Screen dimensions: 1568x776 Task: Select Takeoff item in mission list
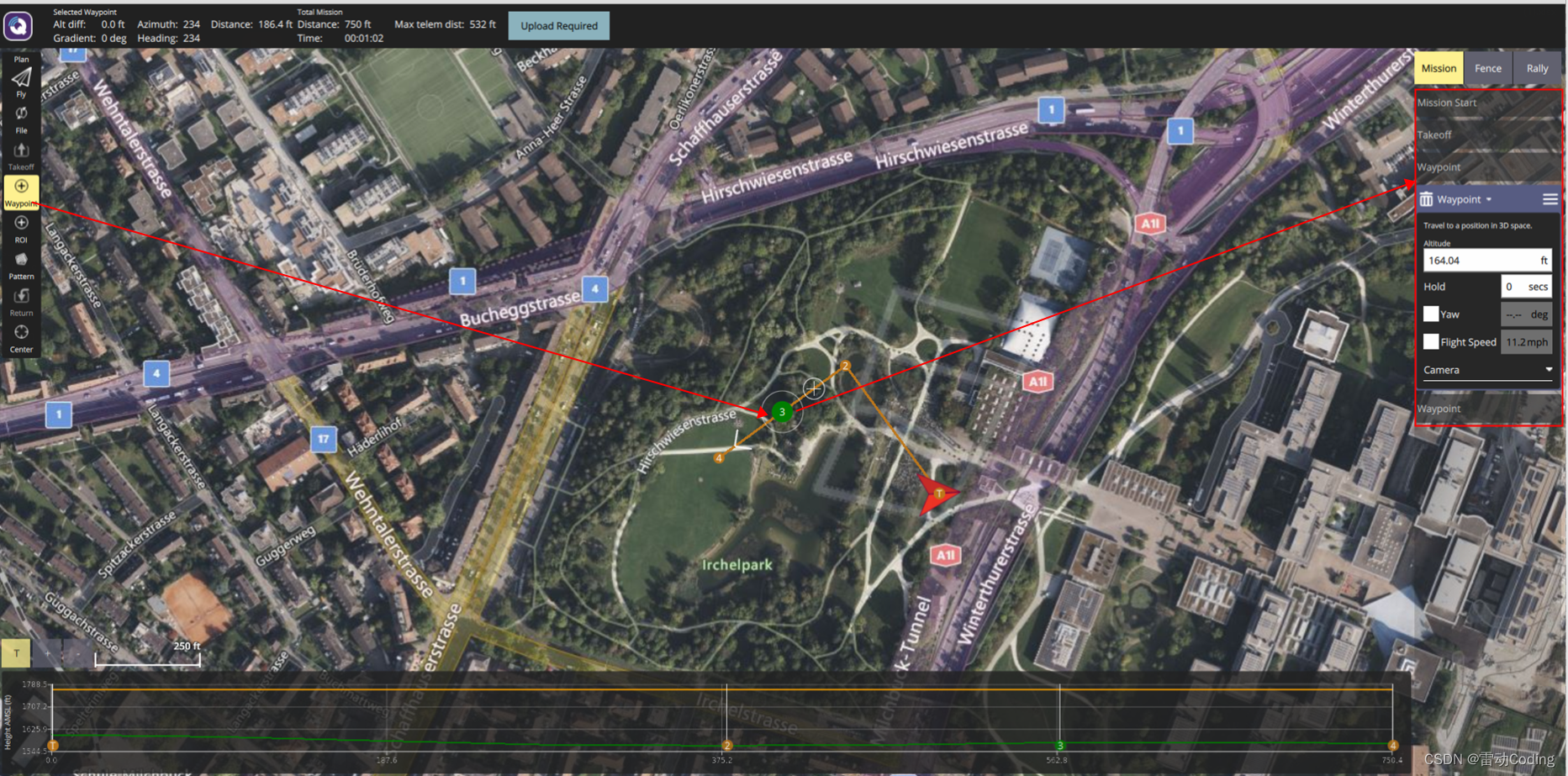(x=1487, y=135)
